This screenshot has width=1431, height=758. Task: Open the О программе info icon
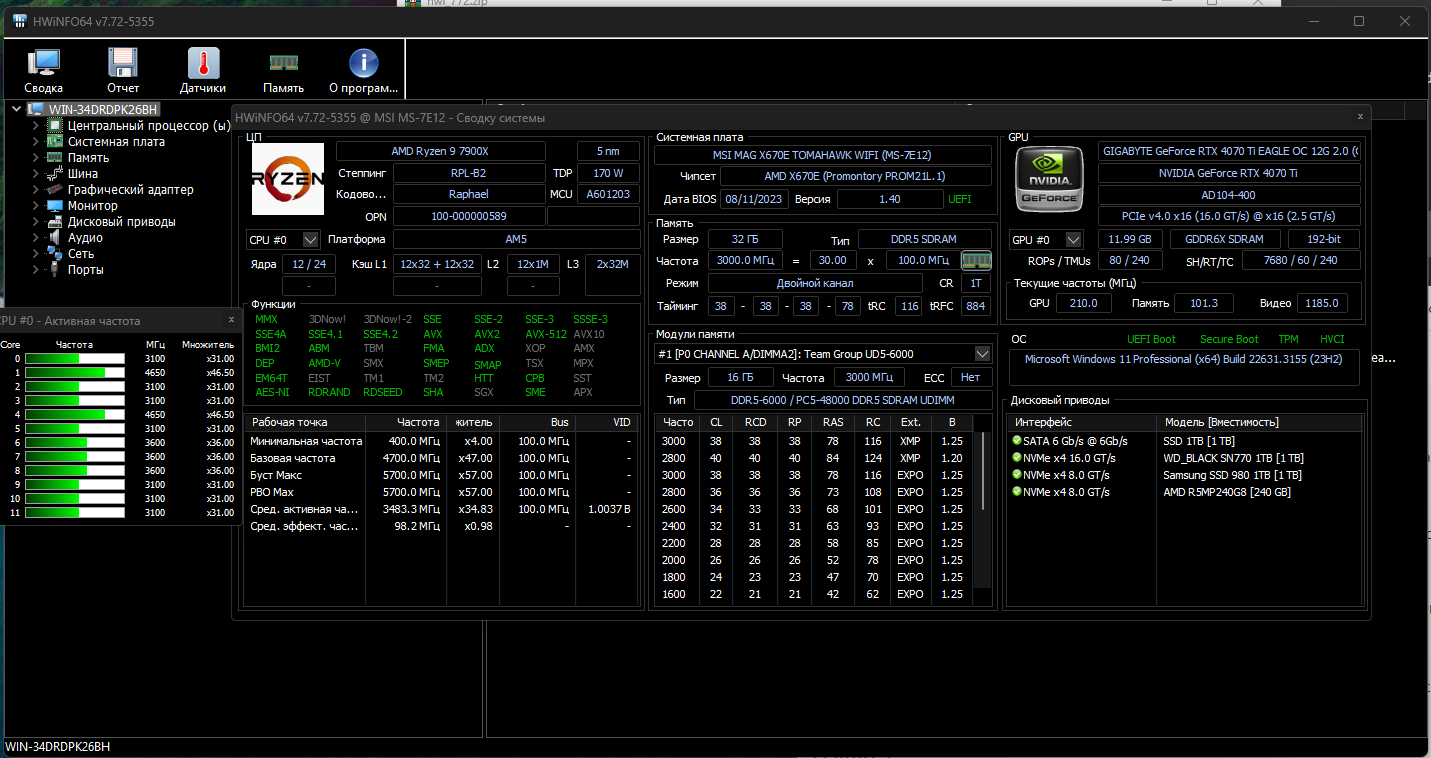363,63
